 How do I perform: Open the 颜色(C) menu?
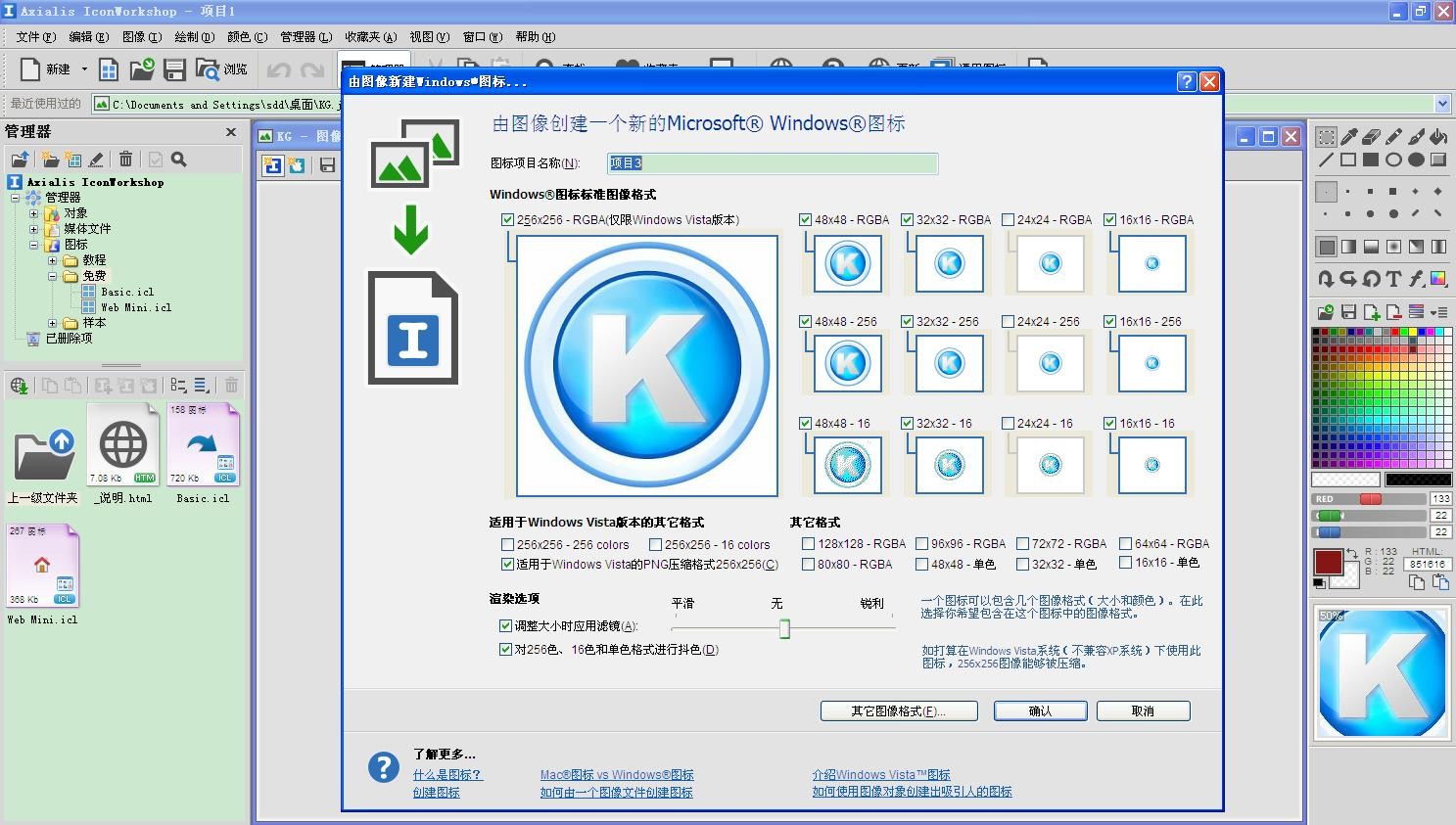pos(247,37)
